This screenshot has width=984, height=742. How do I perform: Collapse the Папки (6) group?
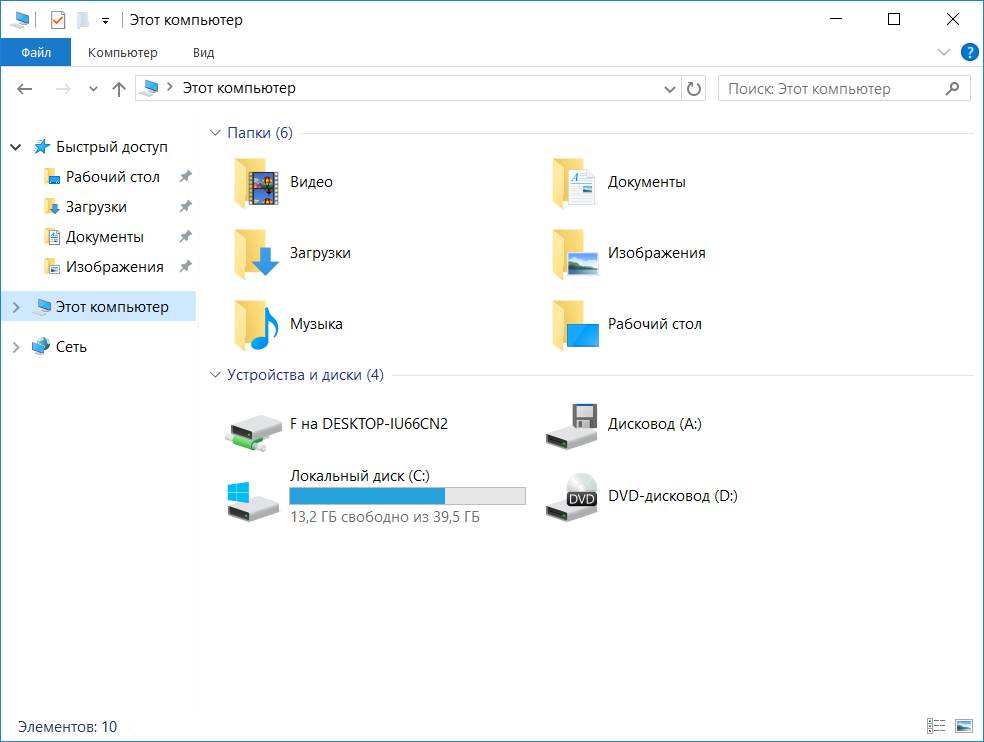tap(215, 133)
